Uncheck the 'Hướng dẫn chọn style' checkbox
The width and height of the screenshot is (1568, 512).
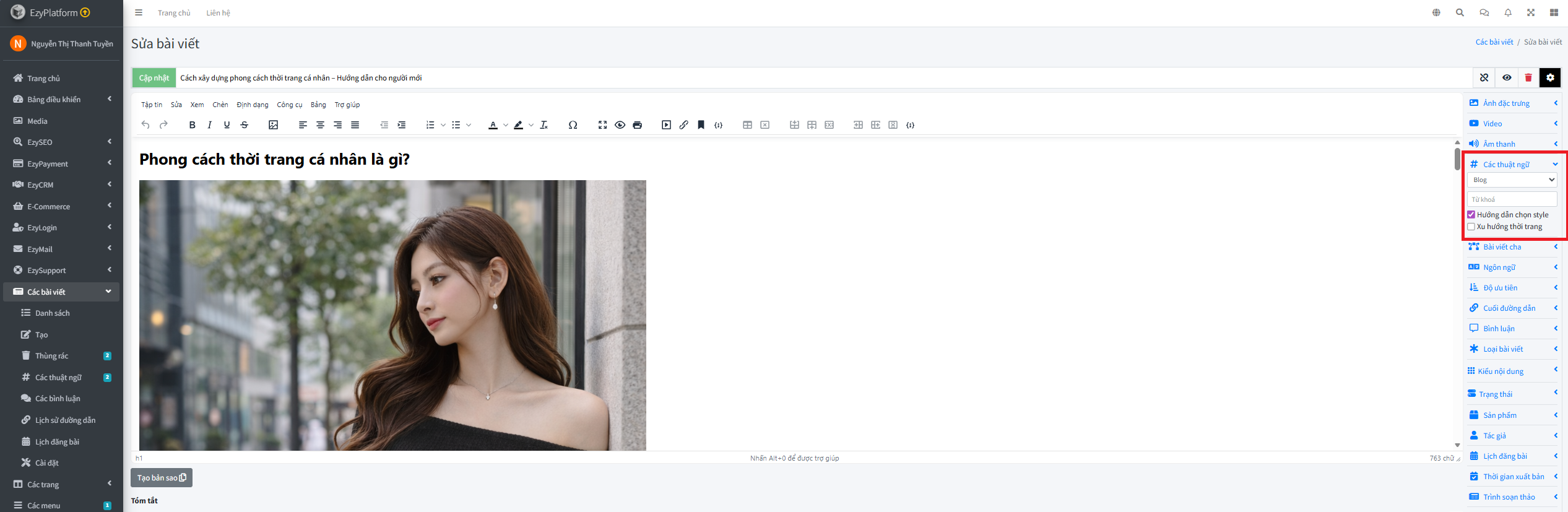point(1471,215)
